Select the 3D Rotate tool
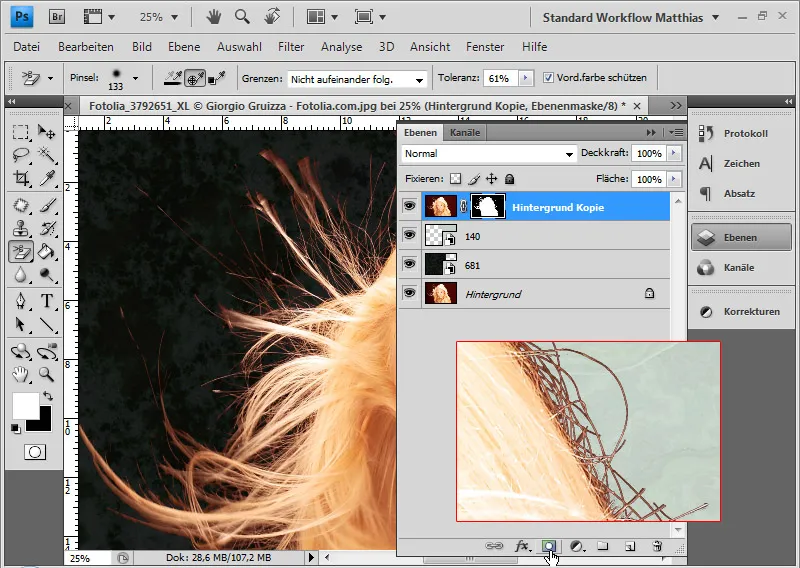This screenshot has height=568, width=800. (20, 352)
